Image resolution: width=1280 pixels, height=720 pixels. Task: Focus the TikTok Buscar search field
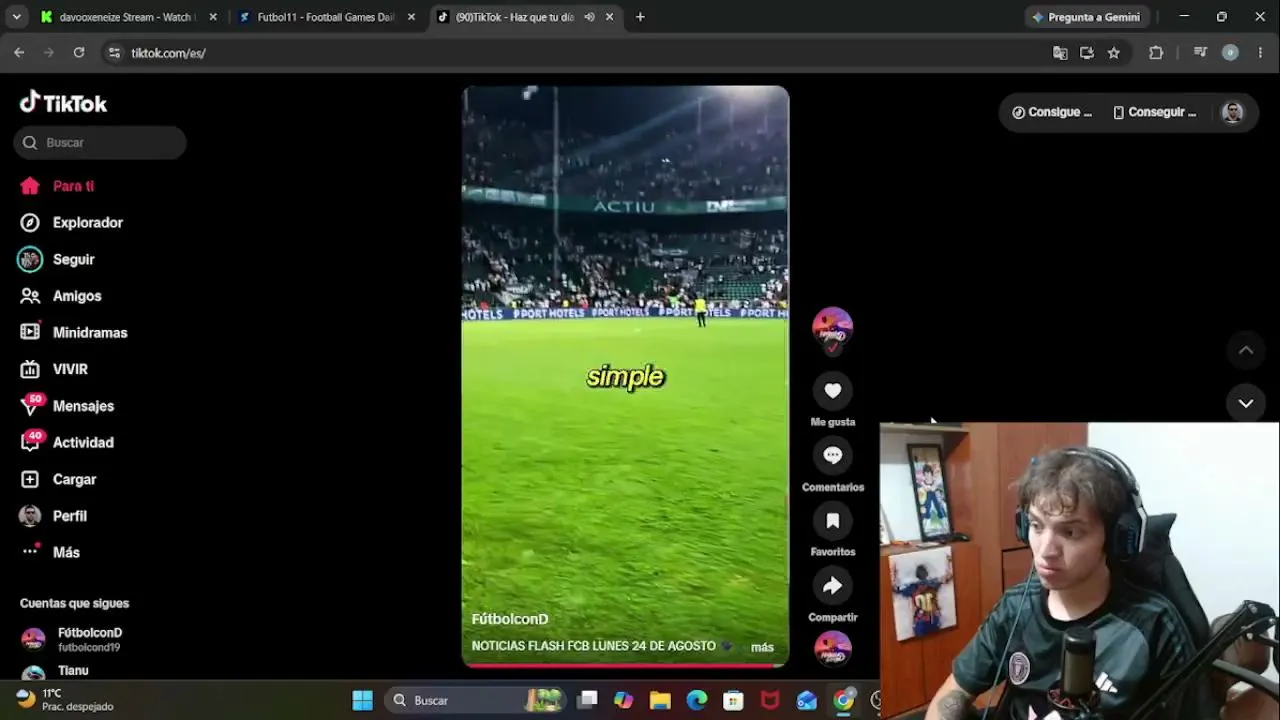point(100,143)
